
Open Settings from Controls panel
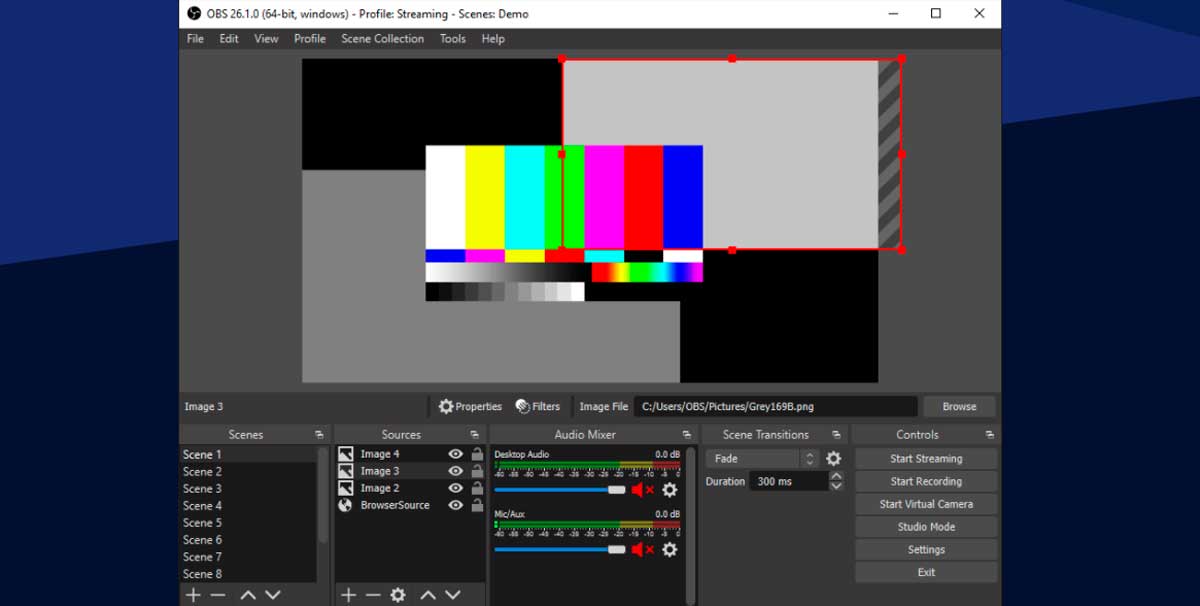click(926, 550)
